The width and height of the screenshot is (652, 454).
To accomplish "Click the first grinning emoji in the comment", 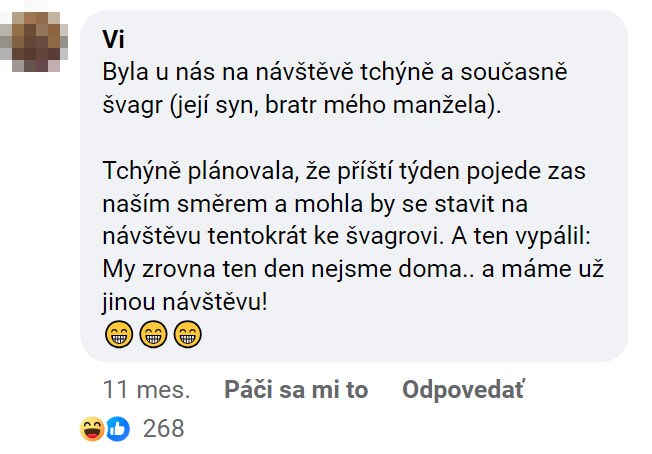I will 119,335.
